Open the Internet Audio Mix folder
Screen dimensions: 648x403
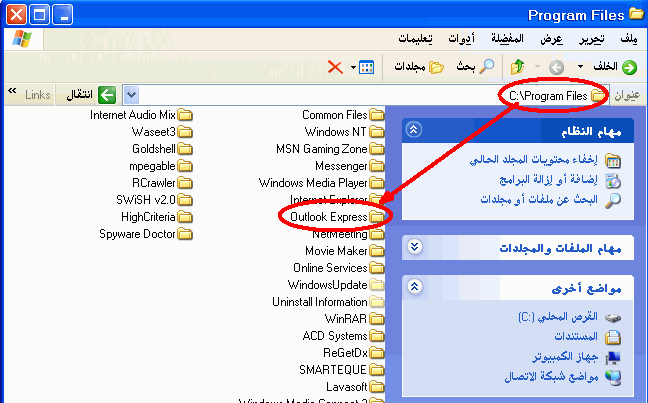click(141, 114)
